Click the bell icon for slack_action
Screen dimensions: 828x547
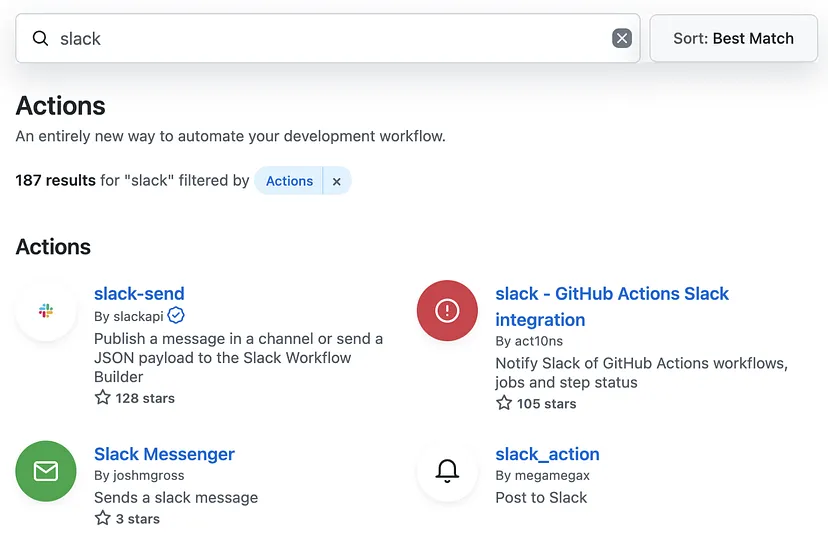point(447,471)
